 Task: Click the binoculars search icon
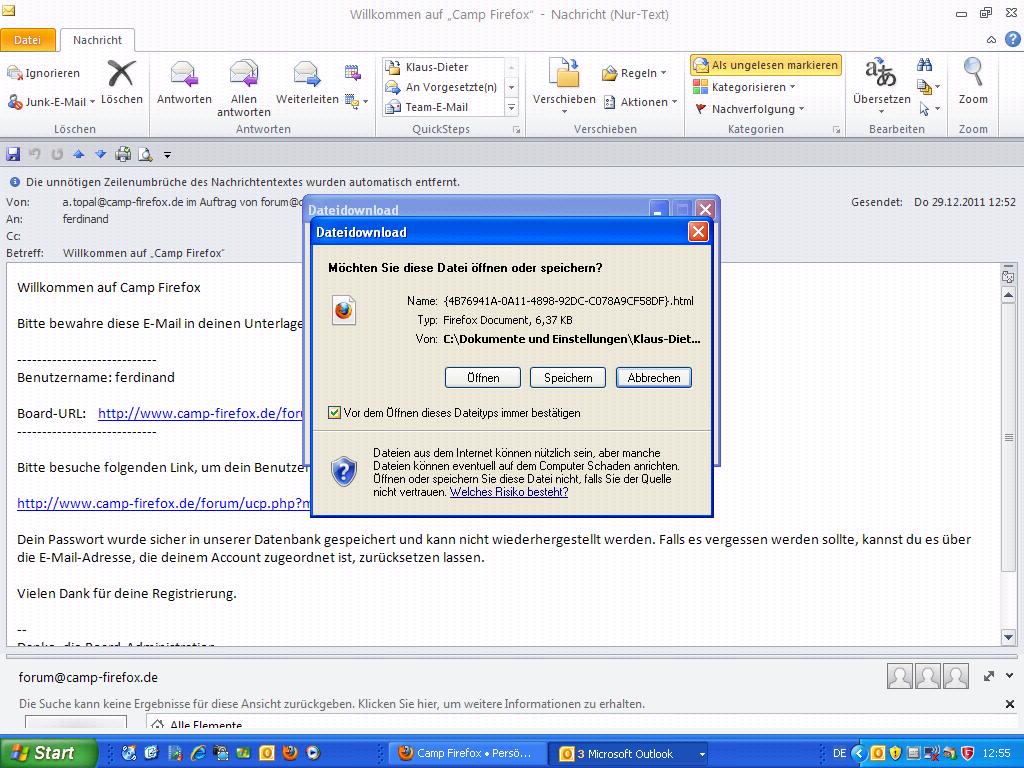pyautogui.click(x=924, y=65)
